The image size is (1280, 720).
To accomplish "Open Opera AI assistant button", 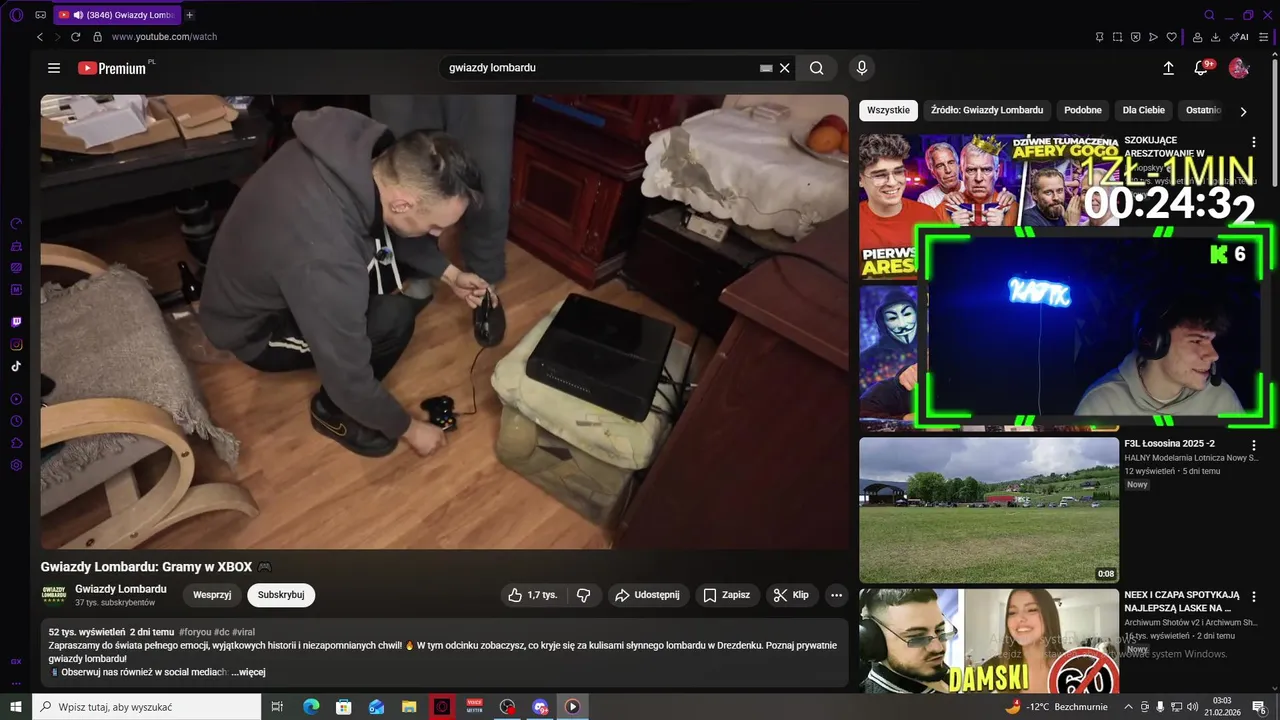I will point(1239,37).
